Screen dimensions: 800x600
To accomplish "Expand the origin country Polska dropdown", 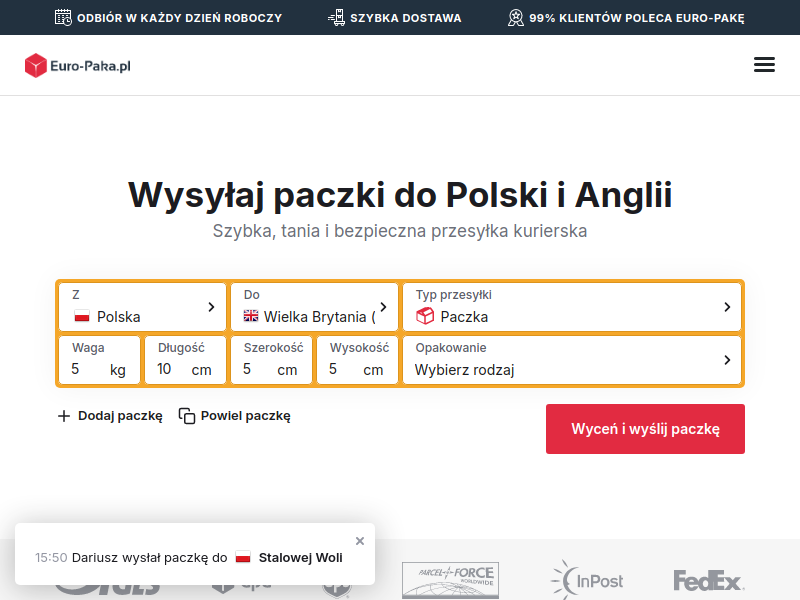I will (142, 307).
